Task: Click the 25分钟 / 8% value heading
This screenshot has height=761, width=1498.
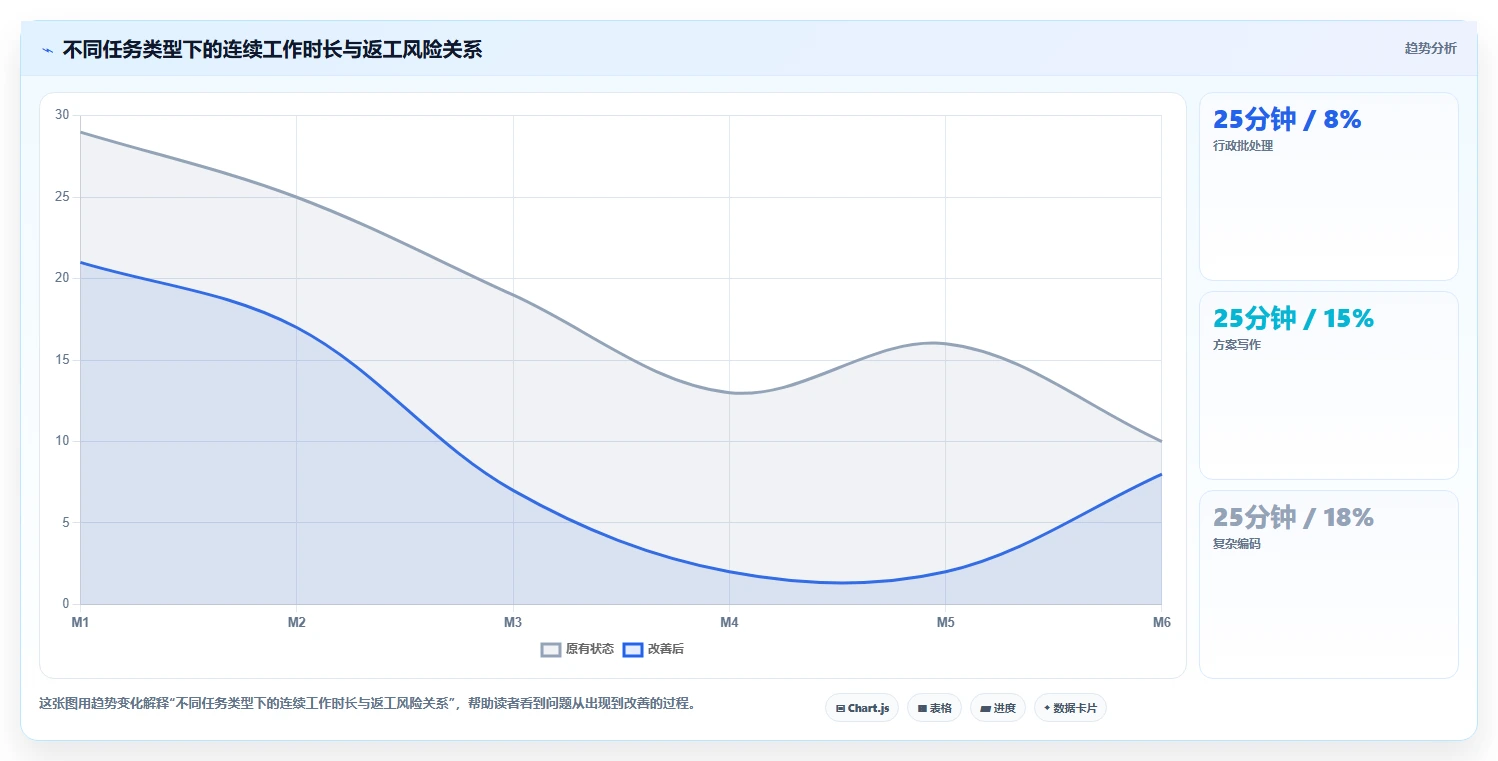Action: 1287,120
